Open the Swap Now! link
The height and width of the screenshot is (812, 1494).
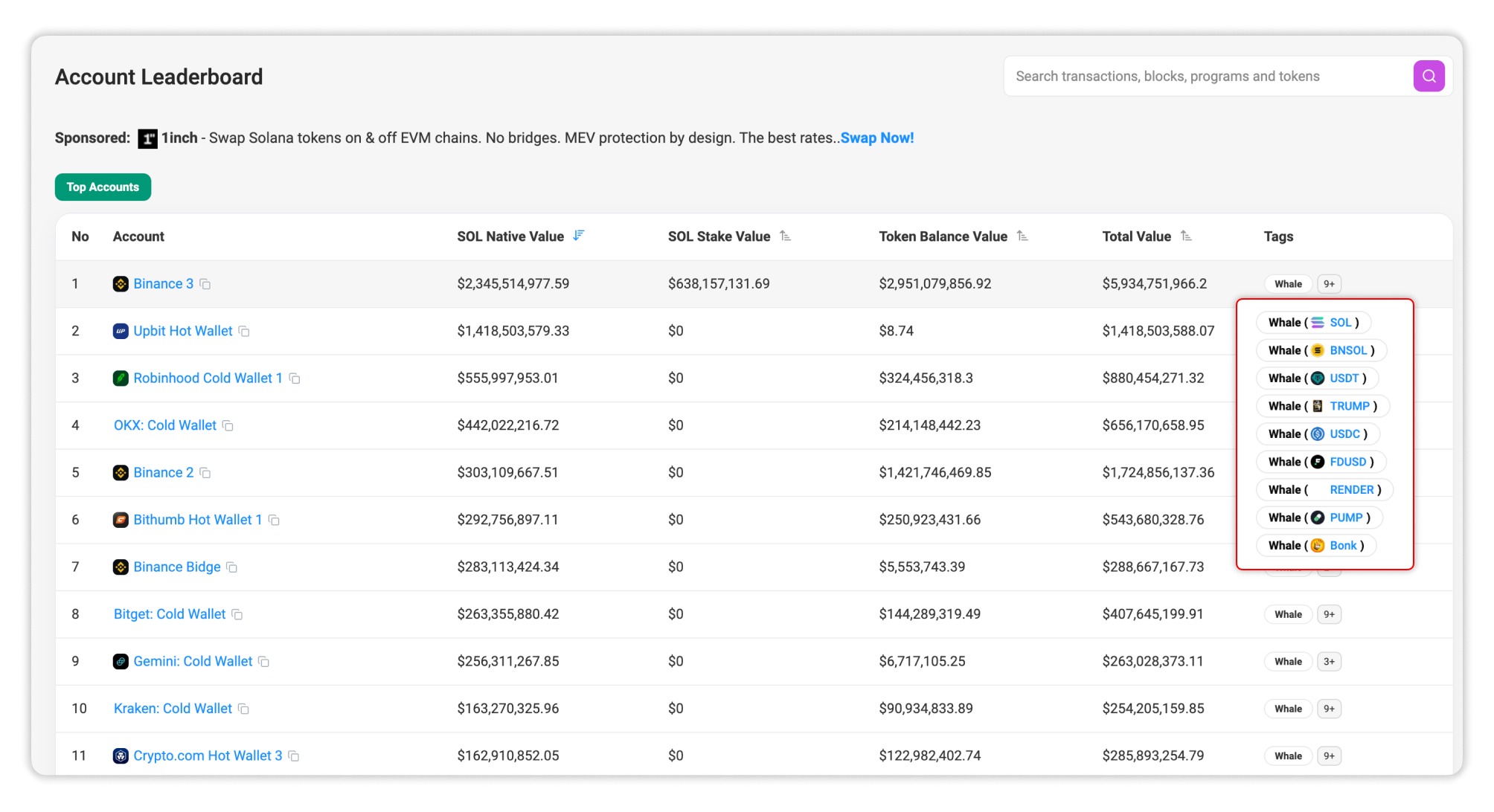pos(877,138)
